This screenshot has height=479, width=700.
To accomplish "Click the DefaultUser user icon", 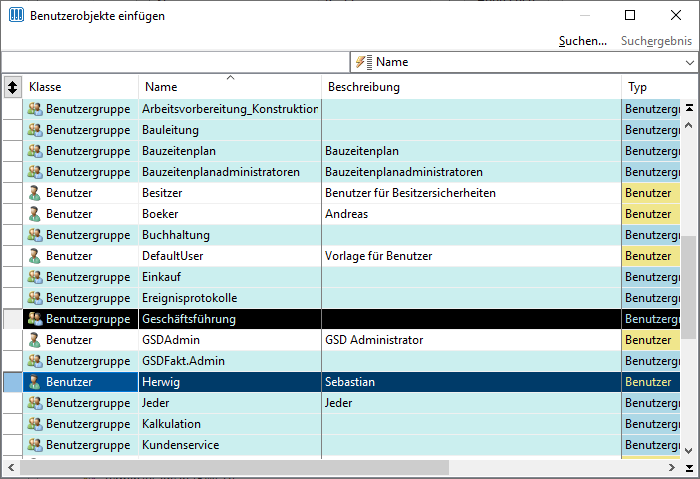I will point(34,256).
